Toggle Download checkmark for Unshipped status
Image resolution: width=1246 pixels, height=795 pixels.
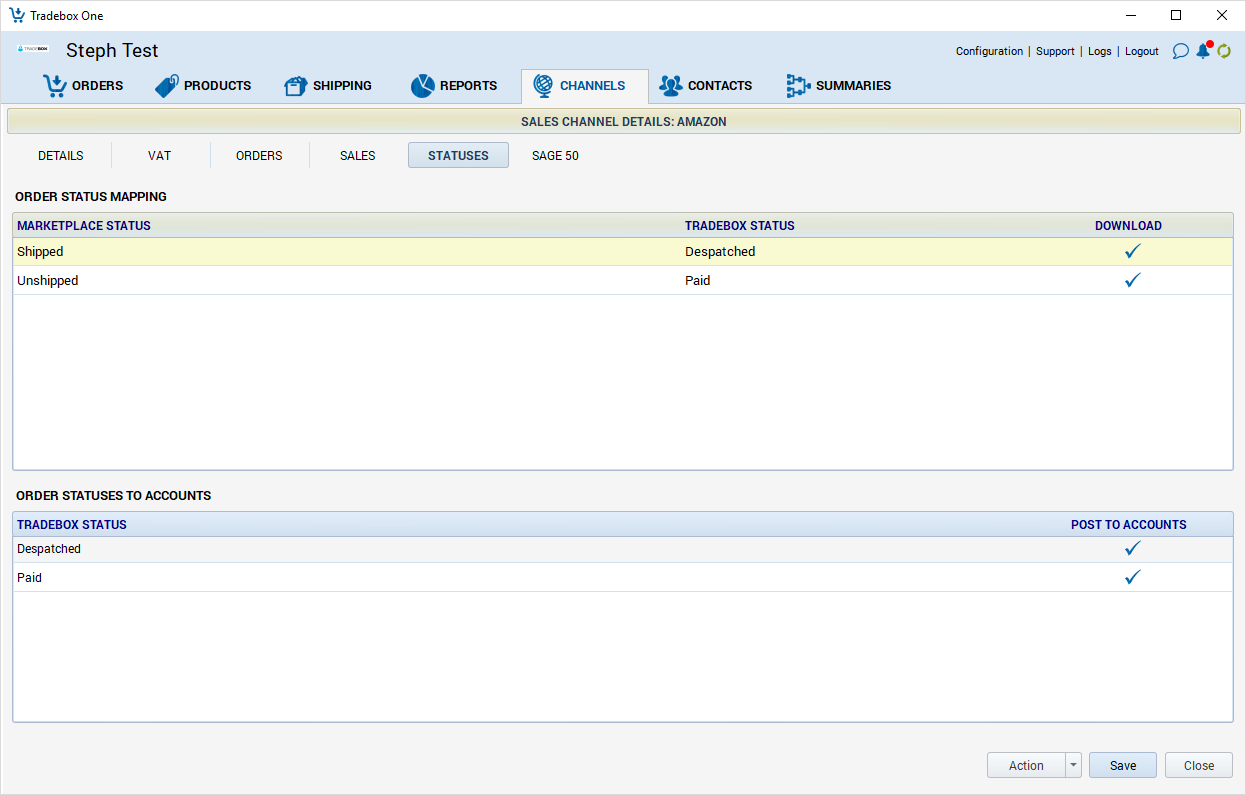click(x=1132, y=281)
